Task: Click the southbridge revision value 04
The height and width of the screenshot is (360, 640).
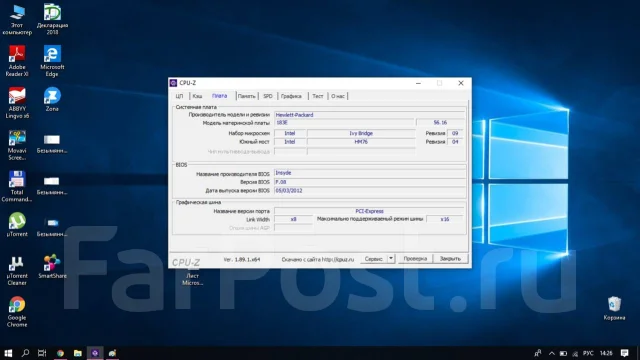Action: [x=455, y=142]
